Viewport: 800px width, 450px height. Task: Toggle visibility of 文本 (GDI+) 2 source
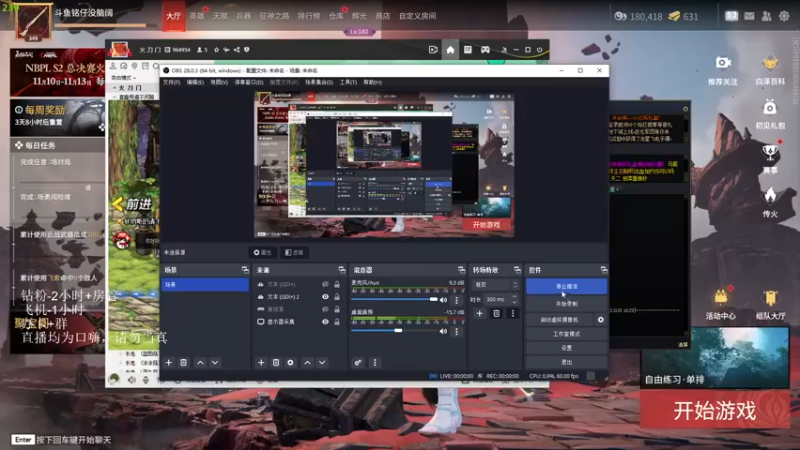tap(325, 296)
